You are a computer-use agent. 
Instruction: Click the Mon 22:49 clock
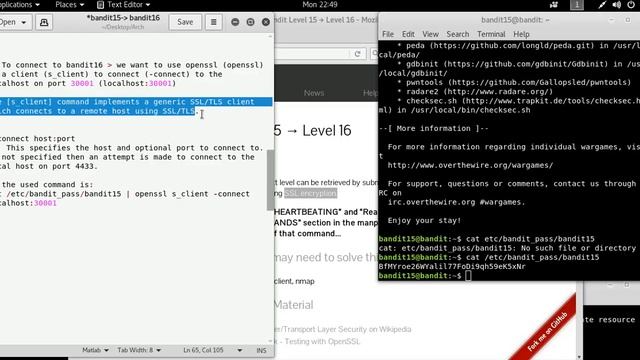click(x=320, y=5)
